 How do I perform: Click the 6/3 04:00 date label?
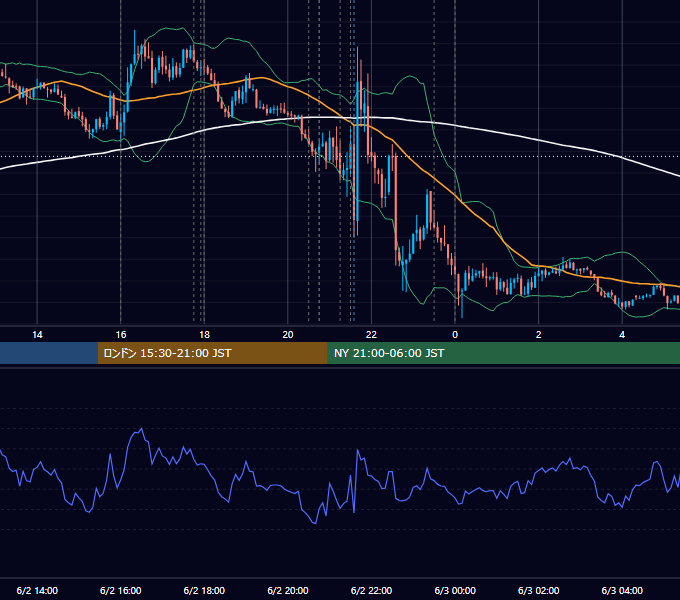pyautogui.click(x=622, y=590)
